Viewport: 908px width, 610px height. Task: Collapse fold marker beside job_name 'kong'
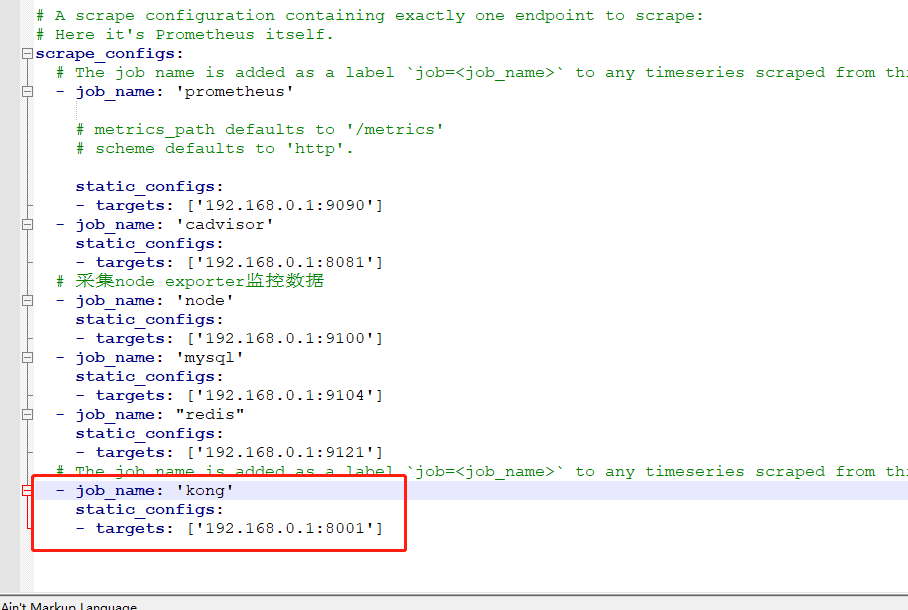27,491
